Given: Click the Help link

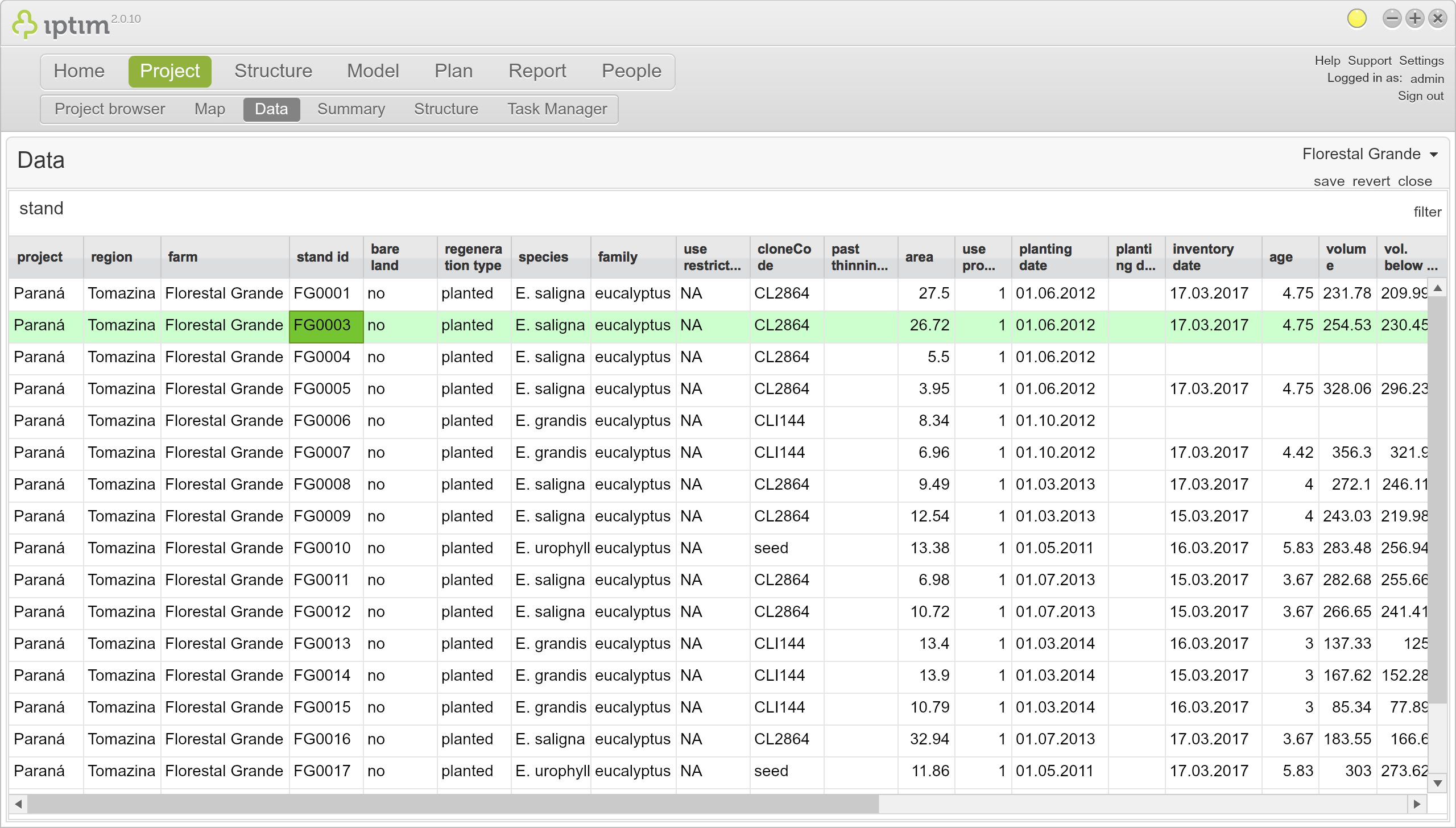Looking at the screenshot, I should point(1327,61).
